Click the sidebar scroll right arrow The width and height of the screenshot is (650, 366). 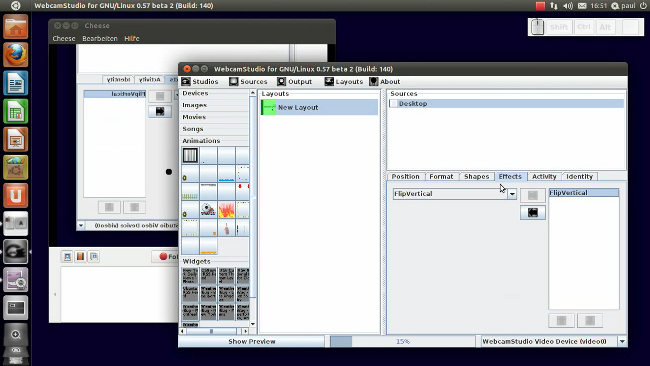(x=245, y=331)
